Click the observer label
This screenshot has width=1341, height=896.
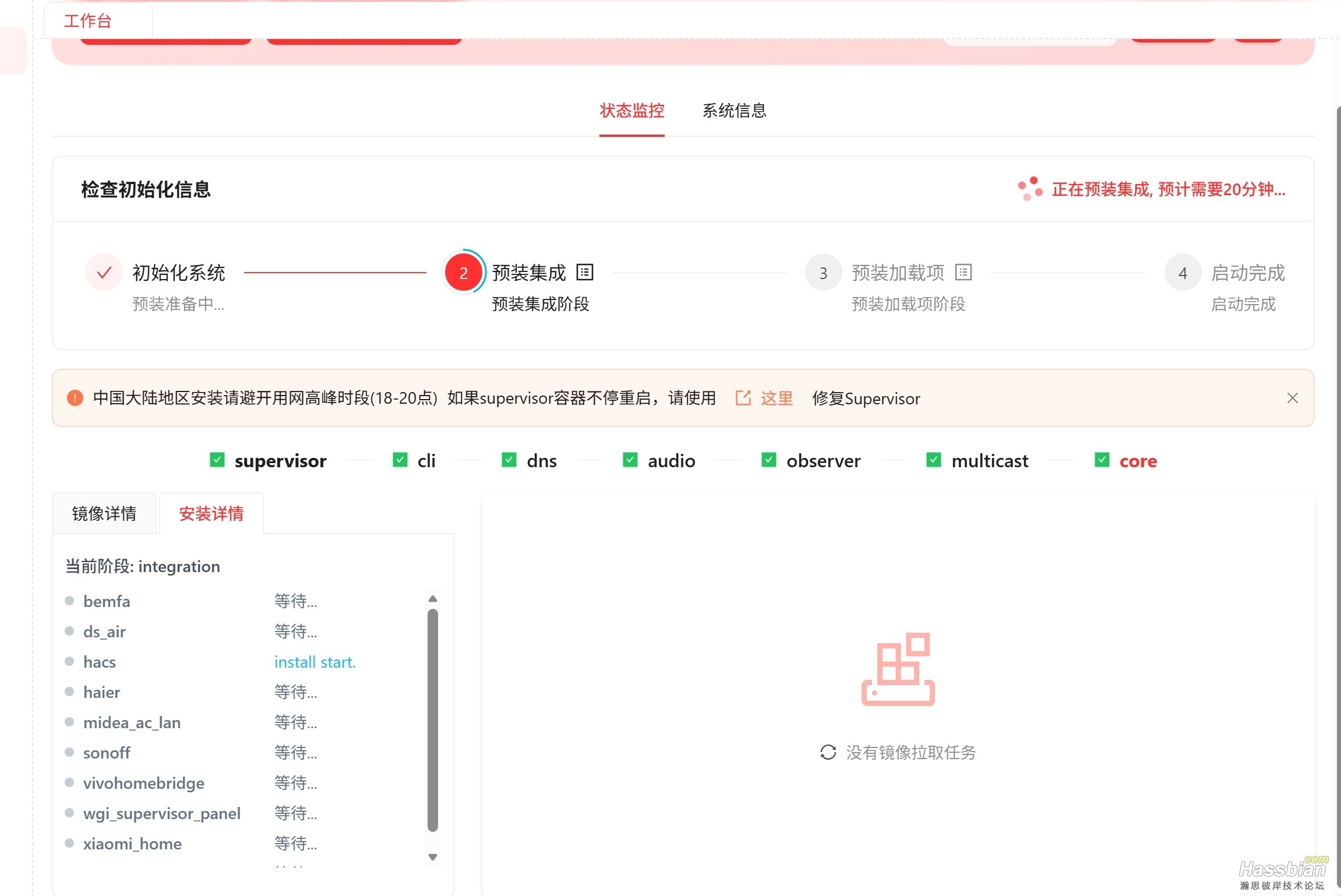[824, 461]
